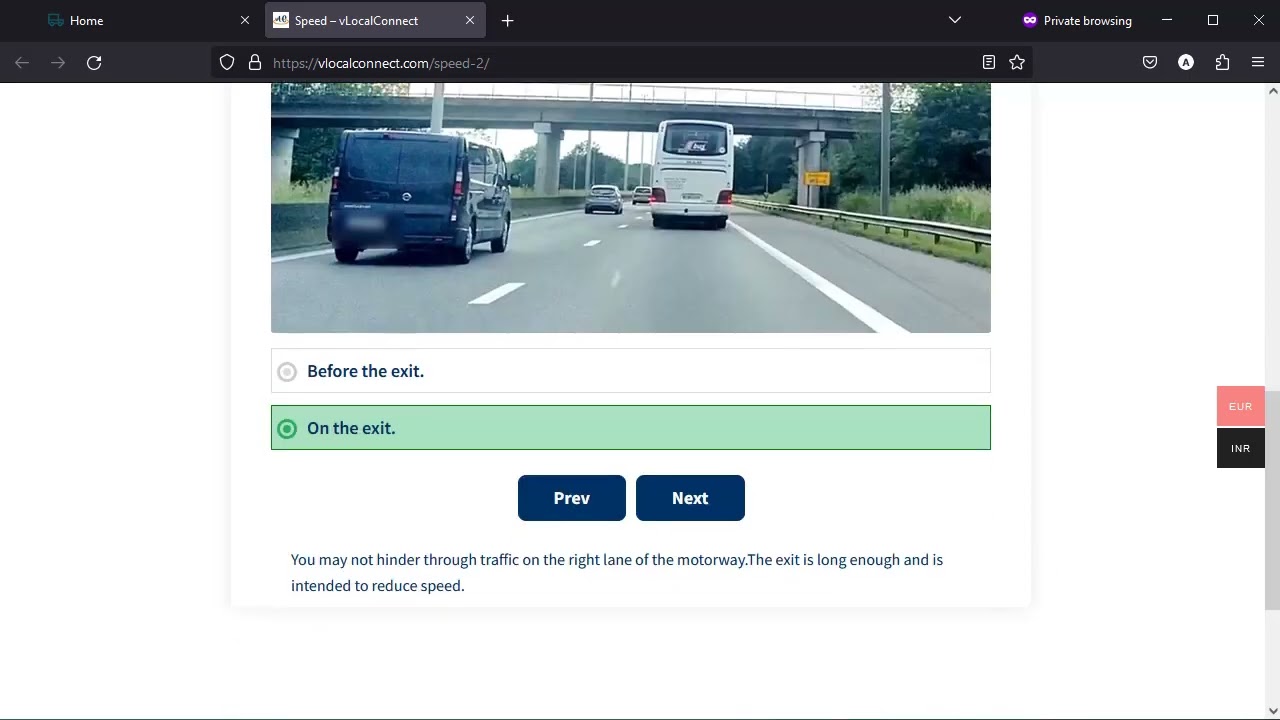This screenshot has width=1280, height=720.
Task: Go back to previous page in browser
Action: click(x=22, y=63)
